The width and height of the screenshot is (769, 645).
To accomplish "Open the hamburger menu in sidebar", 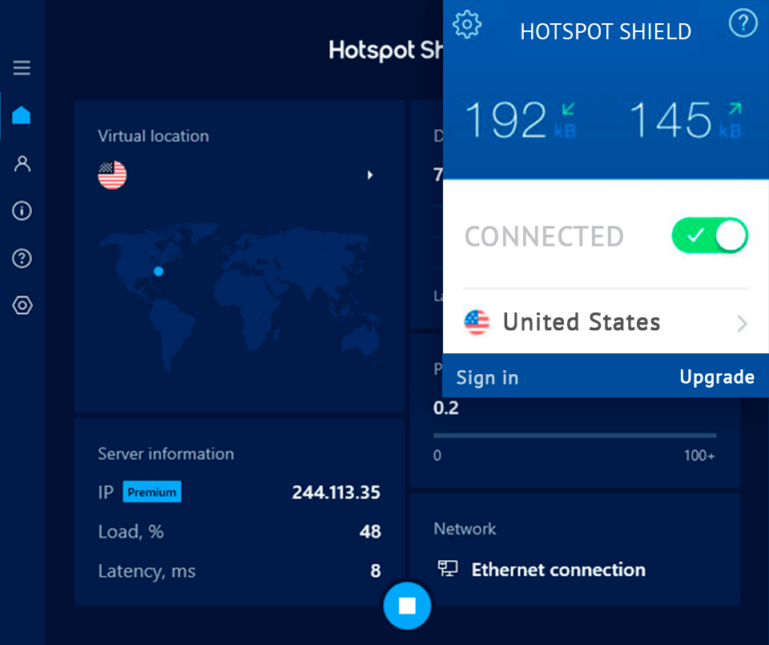I will point(22,68).
